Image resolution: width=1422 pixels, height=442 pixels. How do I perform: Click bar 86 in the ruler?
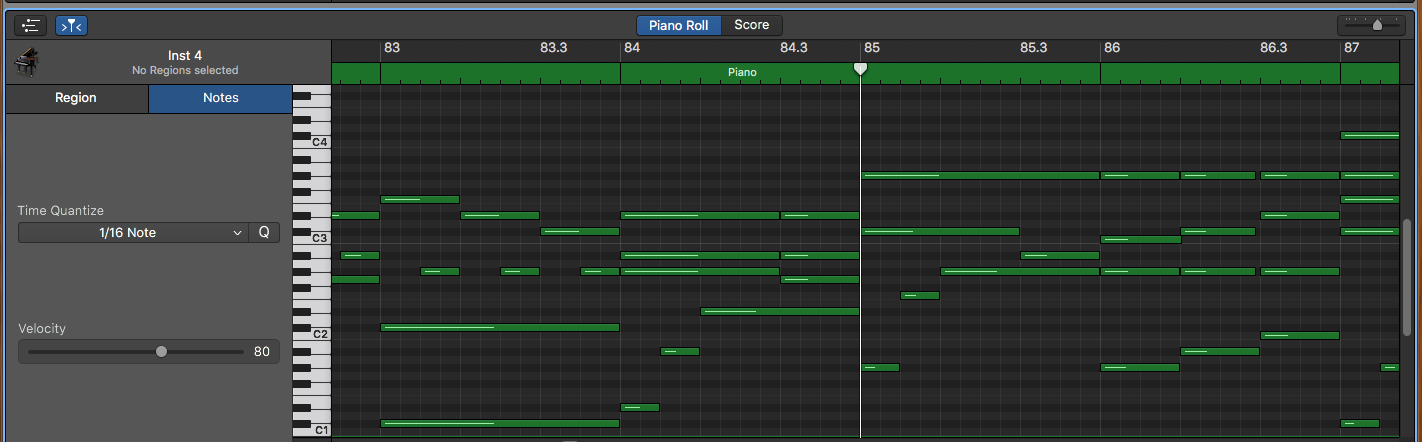tap(1112, 48)
